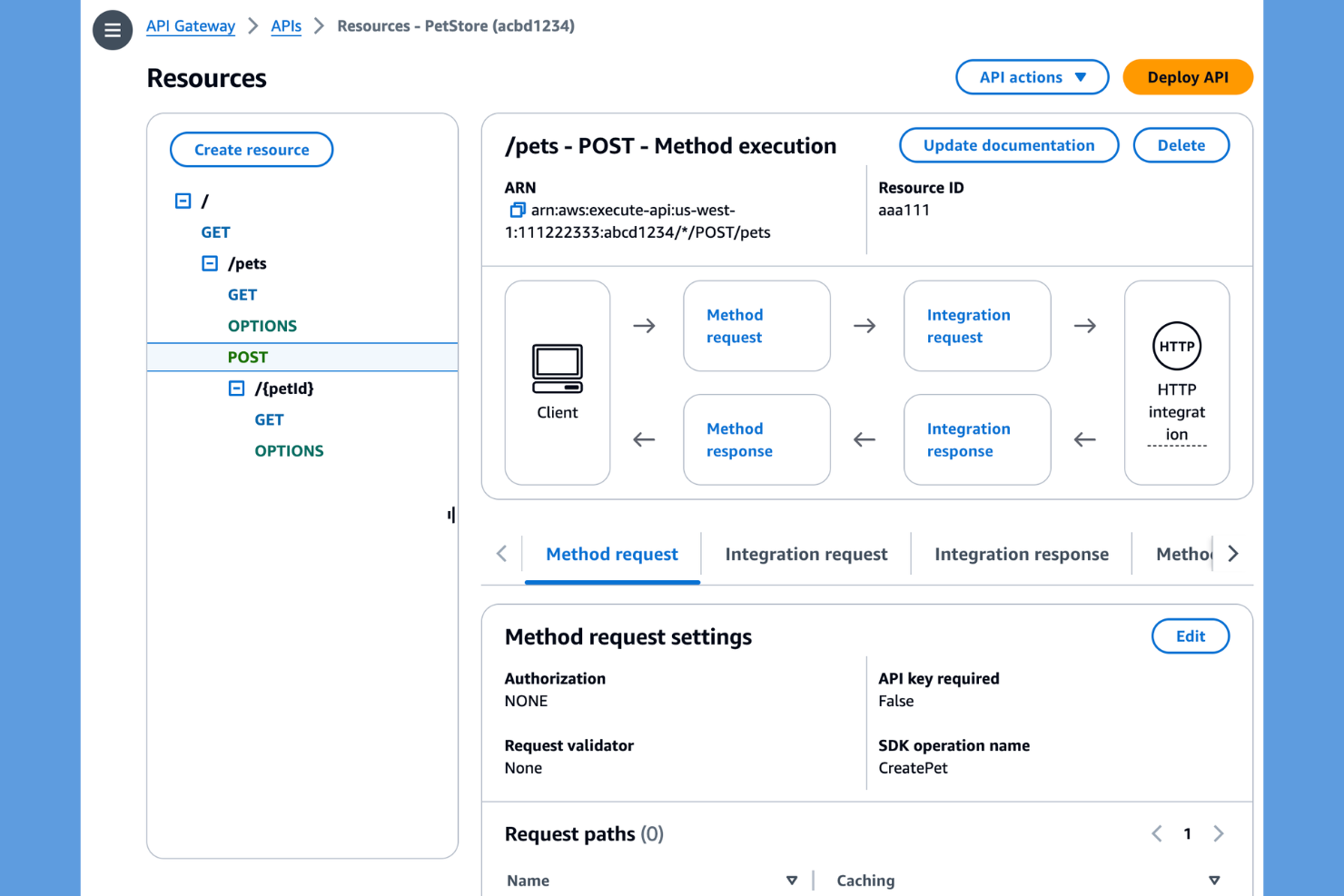Image resolution: width=1344 pixels, height=896 pixels.
Task: Click the Request validator value None
Action: pos(523,768)
